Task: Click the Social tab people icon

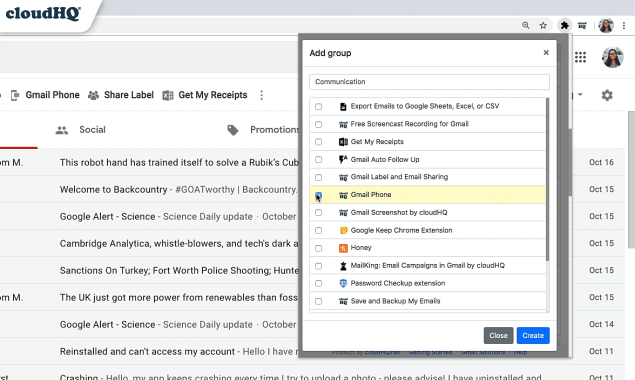Action: (62, 130)
